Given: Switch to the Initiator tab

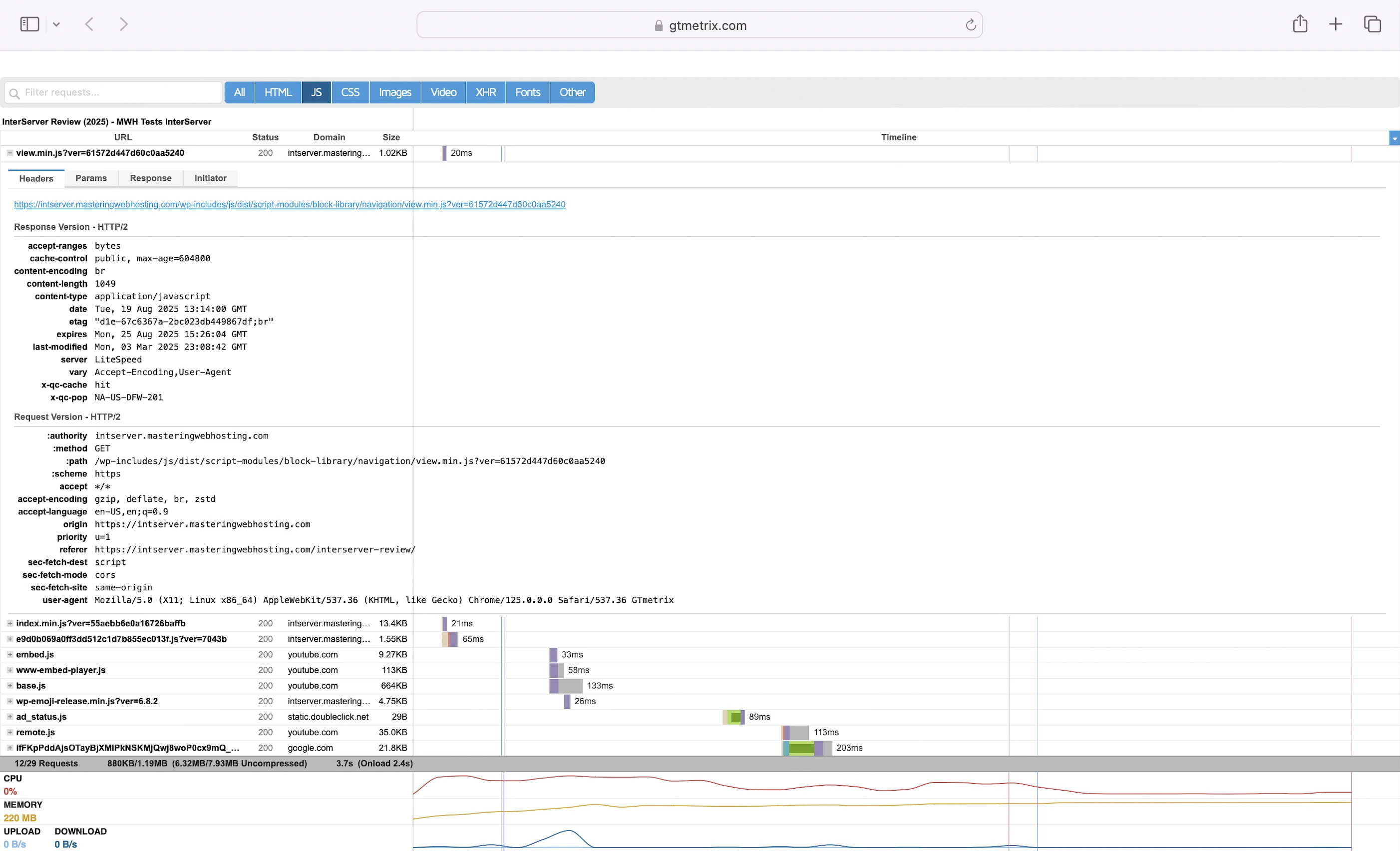Looking at the screenshot, I should click(210, 178).
